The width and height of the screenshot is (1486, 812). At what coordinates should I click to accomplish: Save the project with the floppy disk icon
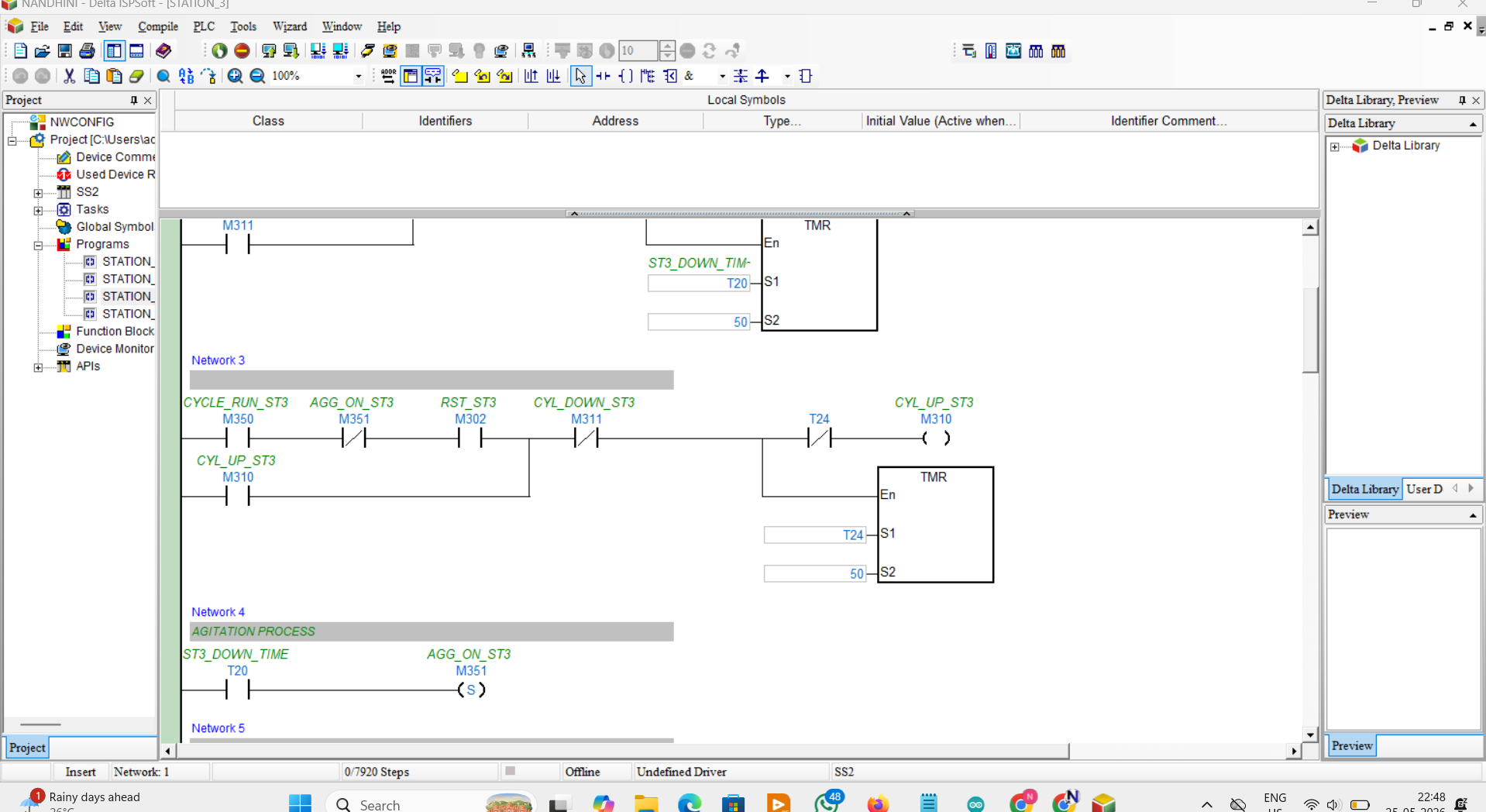click(x=65, y=51)
